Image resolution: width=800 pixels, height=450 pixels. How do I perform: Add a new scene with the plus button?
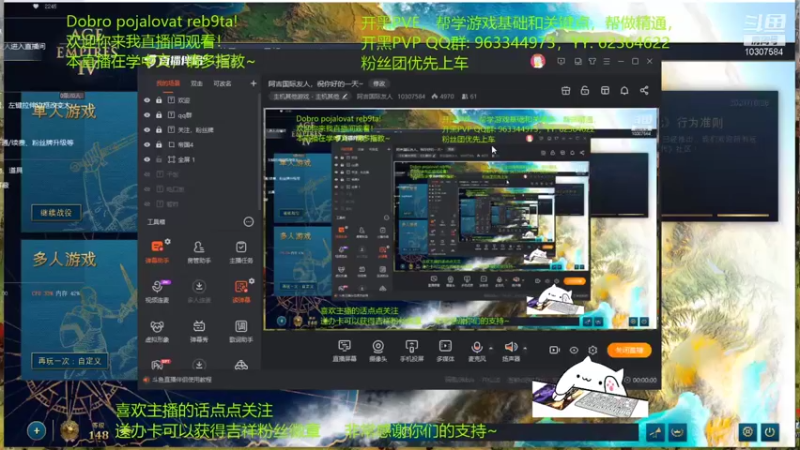pyautogui.click(x=253, y=83)
